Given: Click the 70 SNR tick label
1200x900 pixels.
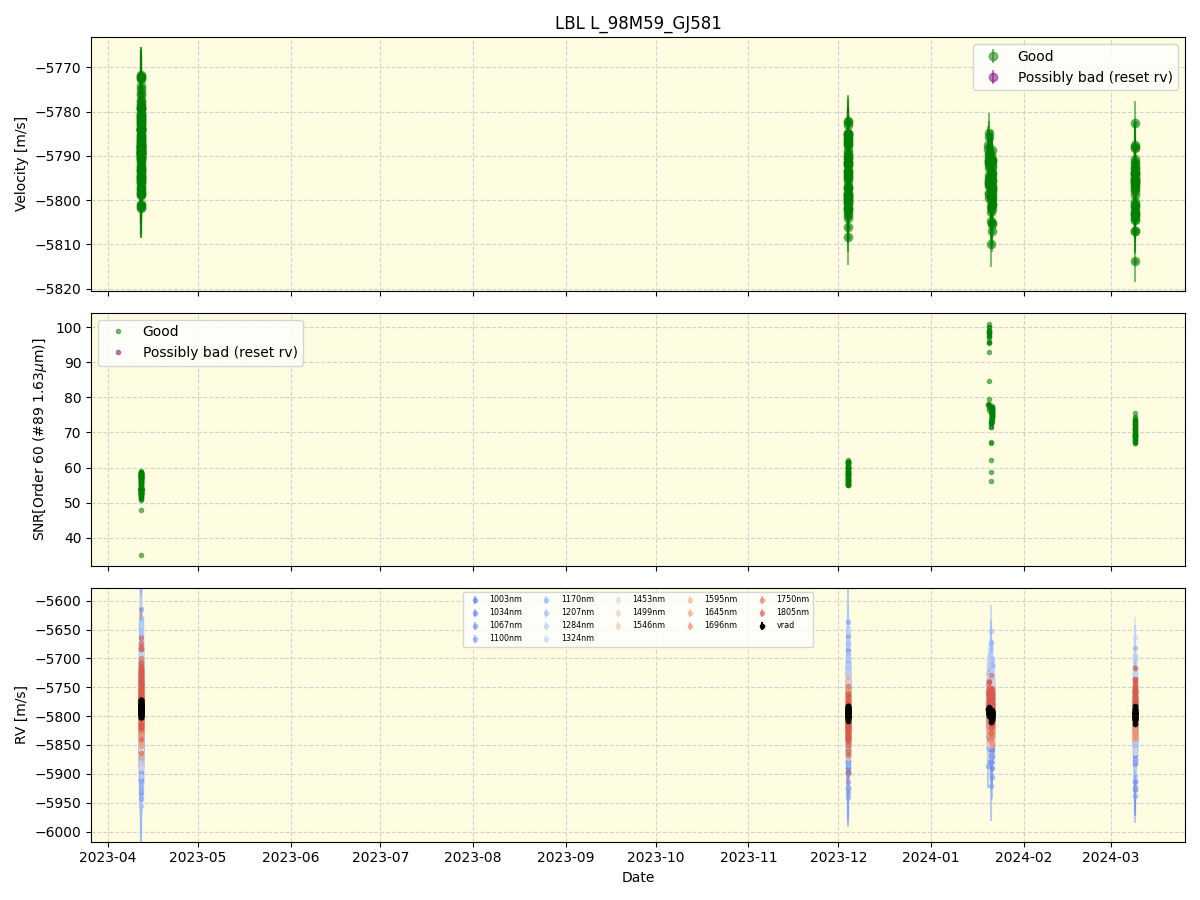Looking at the screenshot, I should pos(75,433).
